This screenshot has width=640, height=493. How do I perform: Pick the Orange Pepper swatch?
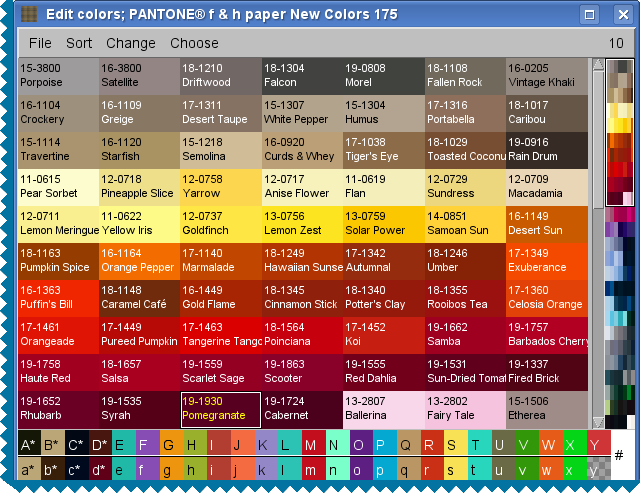(139, 262)
